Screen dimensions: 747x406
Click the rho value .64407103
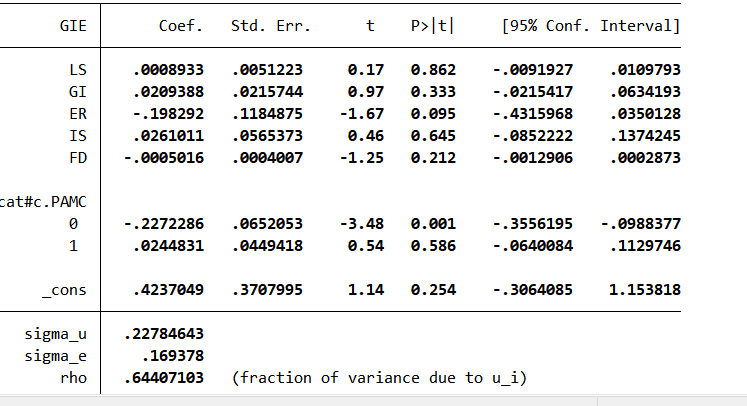point(164,378)
